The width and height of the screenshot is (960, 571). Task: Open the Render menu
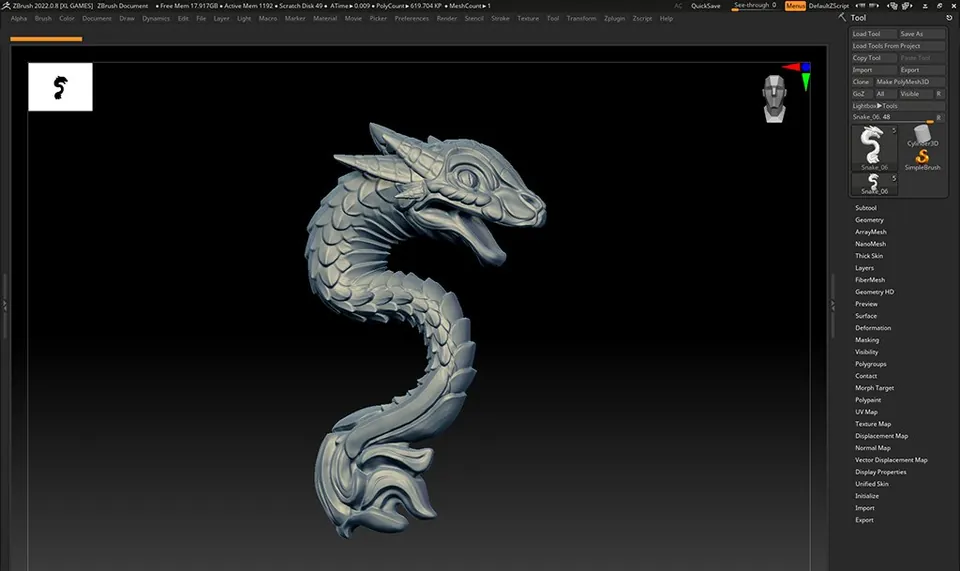pyautogui.click(x=446, y=18)
